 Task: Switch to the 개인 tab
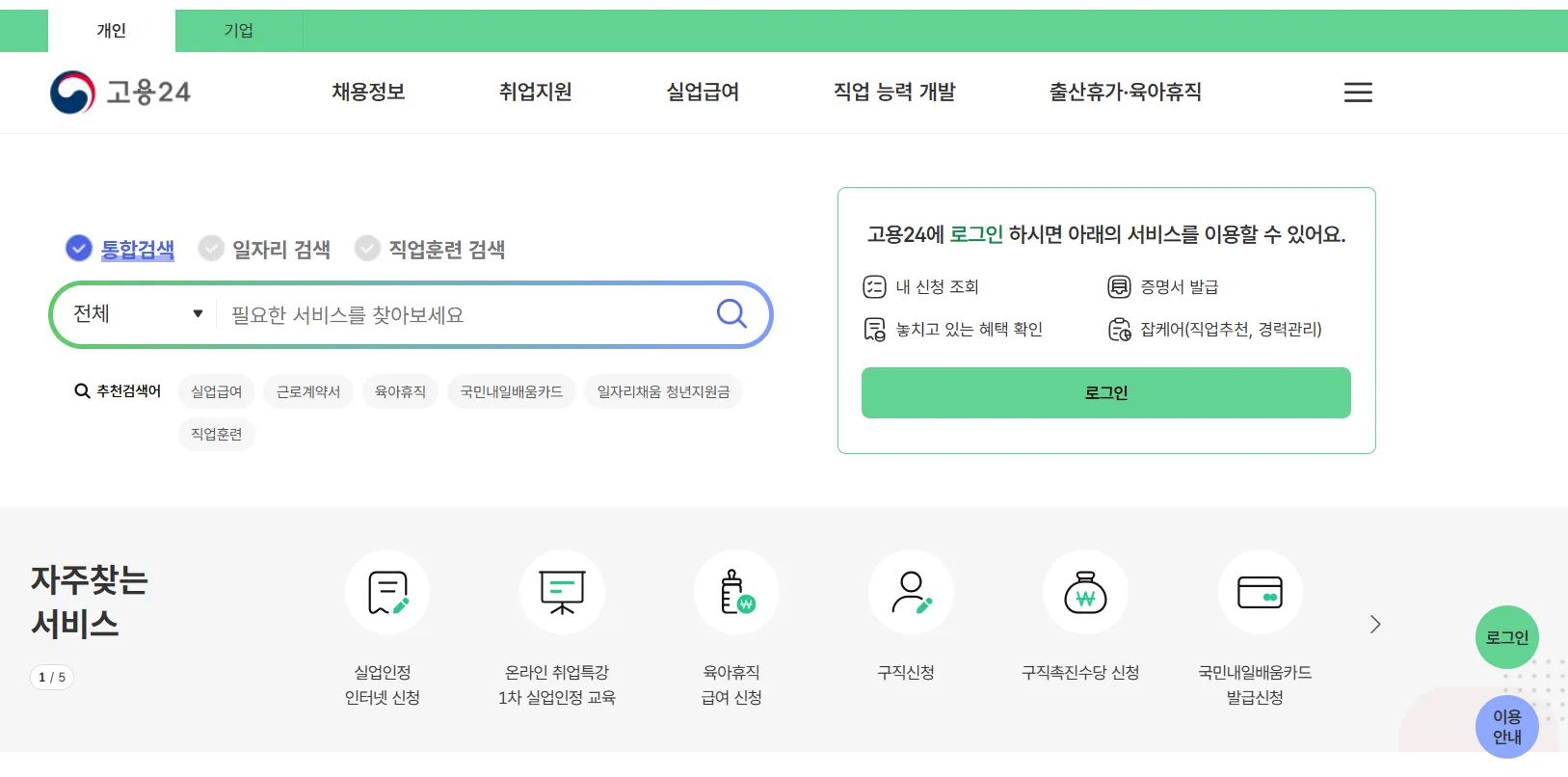pos(112,31)
